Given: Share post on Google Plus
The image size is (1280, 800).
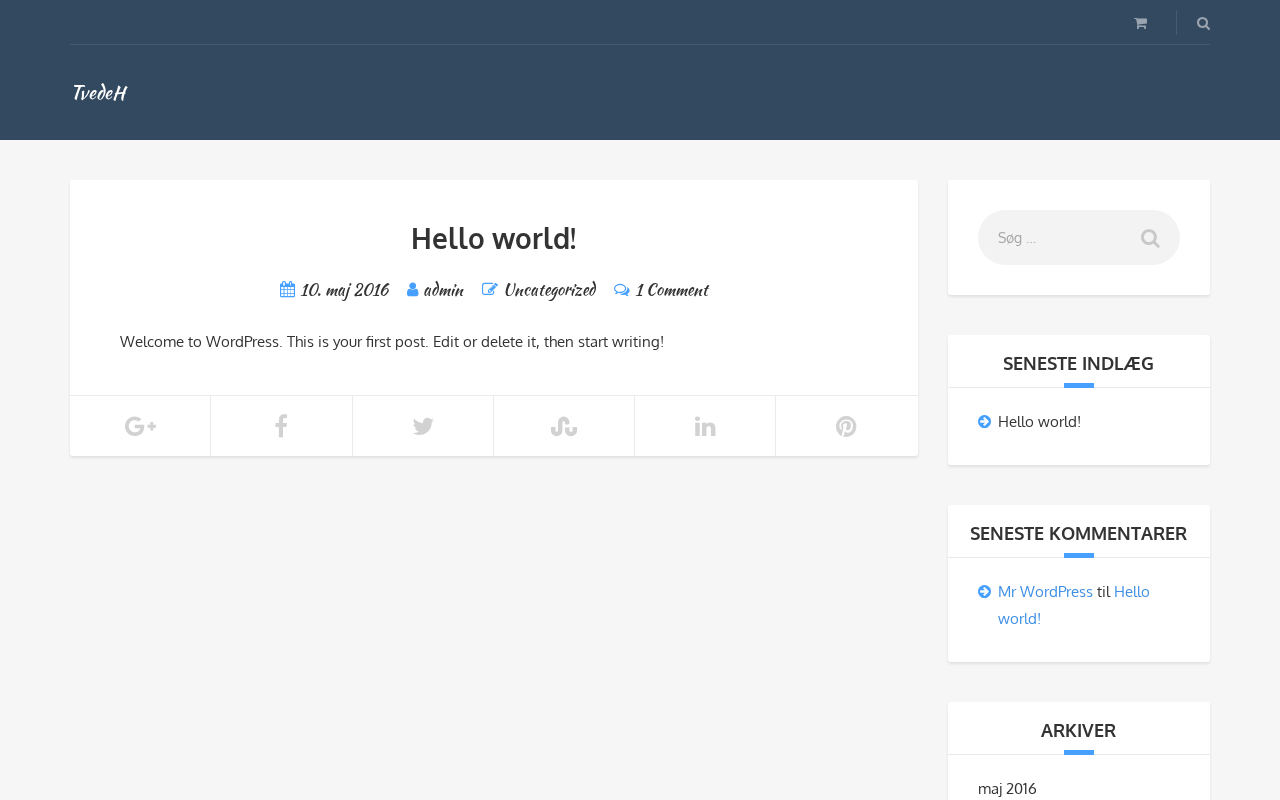Looking at the screenshot, I should tap(140, 427).
